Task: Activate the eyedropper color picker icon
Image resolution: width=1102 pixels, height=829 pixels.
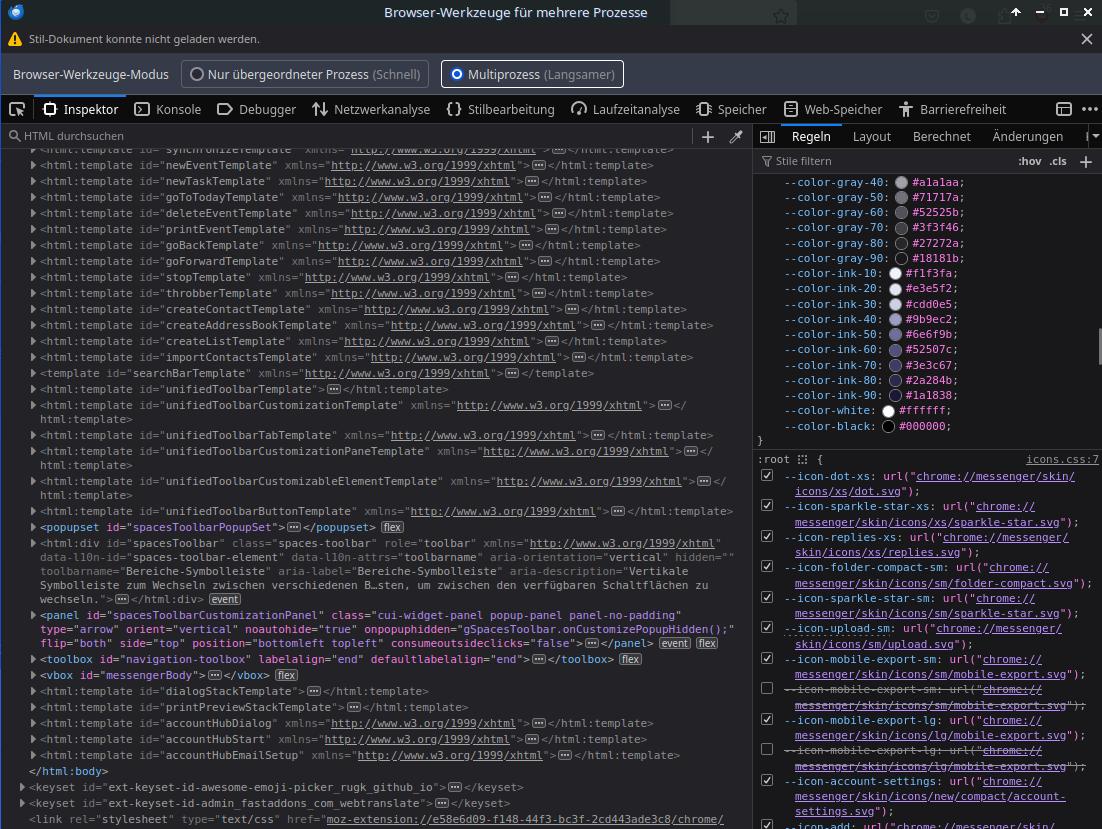Action: pos(736,137)
